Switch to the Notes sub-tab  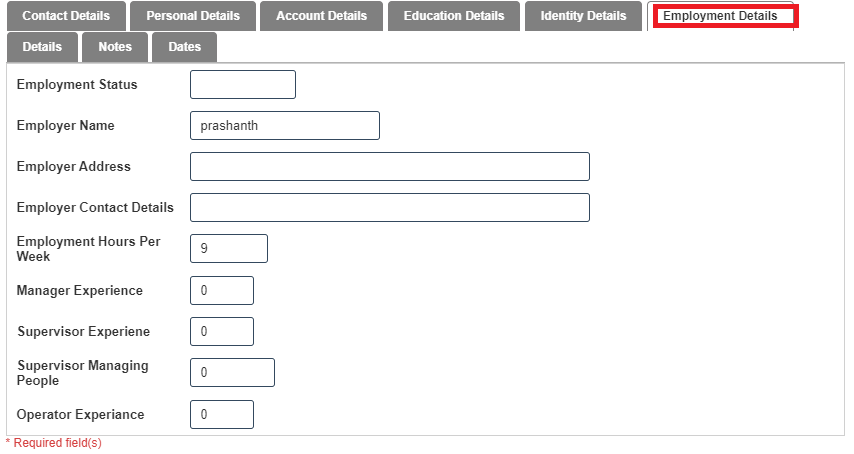[115, 47]
